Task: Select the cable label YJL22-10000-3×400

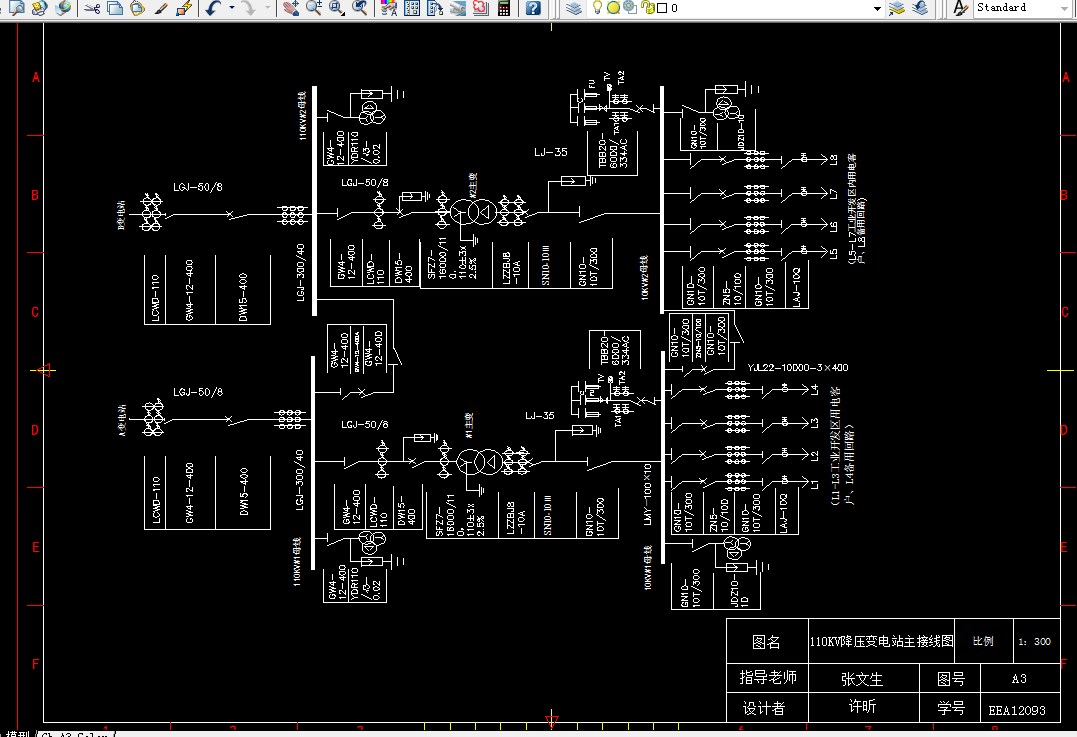Action: click(798, 367)
